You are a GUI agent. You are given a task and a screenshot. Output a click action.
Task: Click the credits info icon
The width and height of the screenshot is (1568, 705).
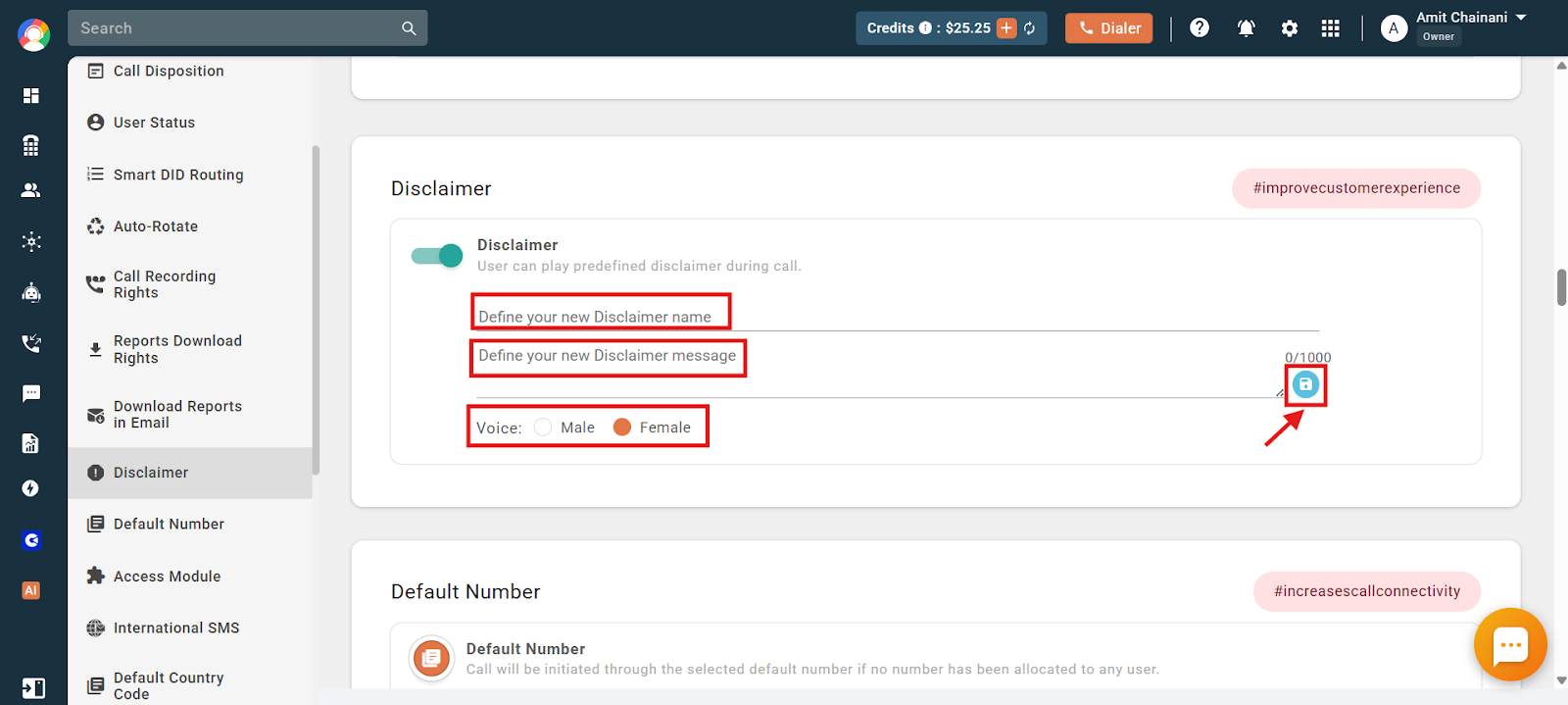[925, 28]
